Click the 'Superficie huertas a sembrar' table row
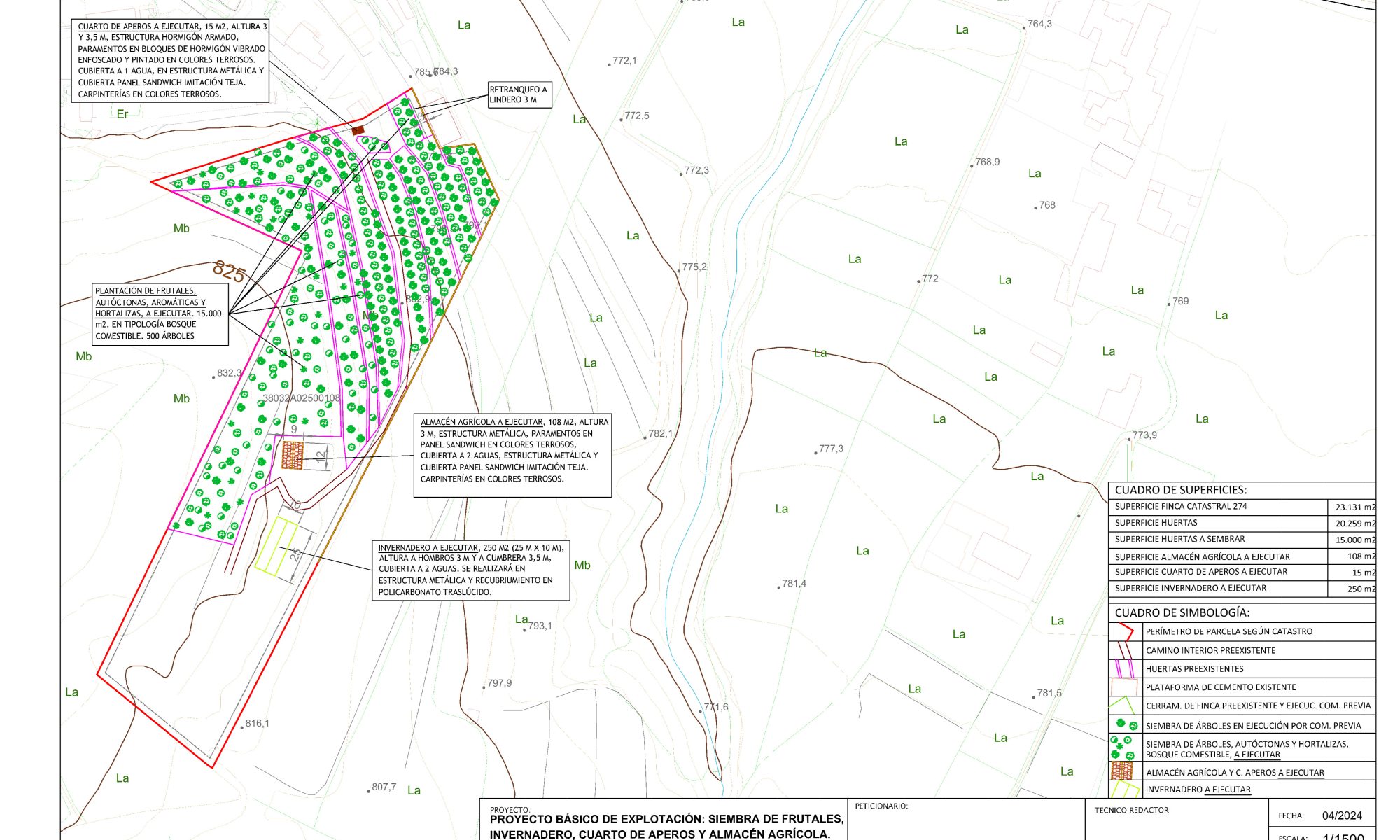The image size is (1400, 840). (x=1179, y=539)
